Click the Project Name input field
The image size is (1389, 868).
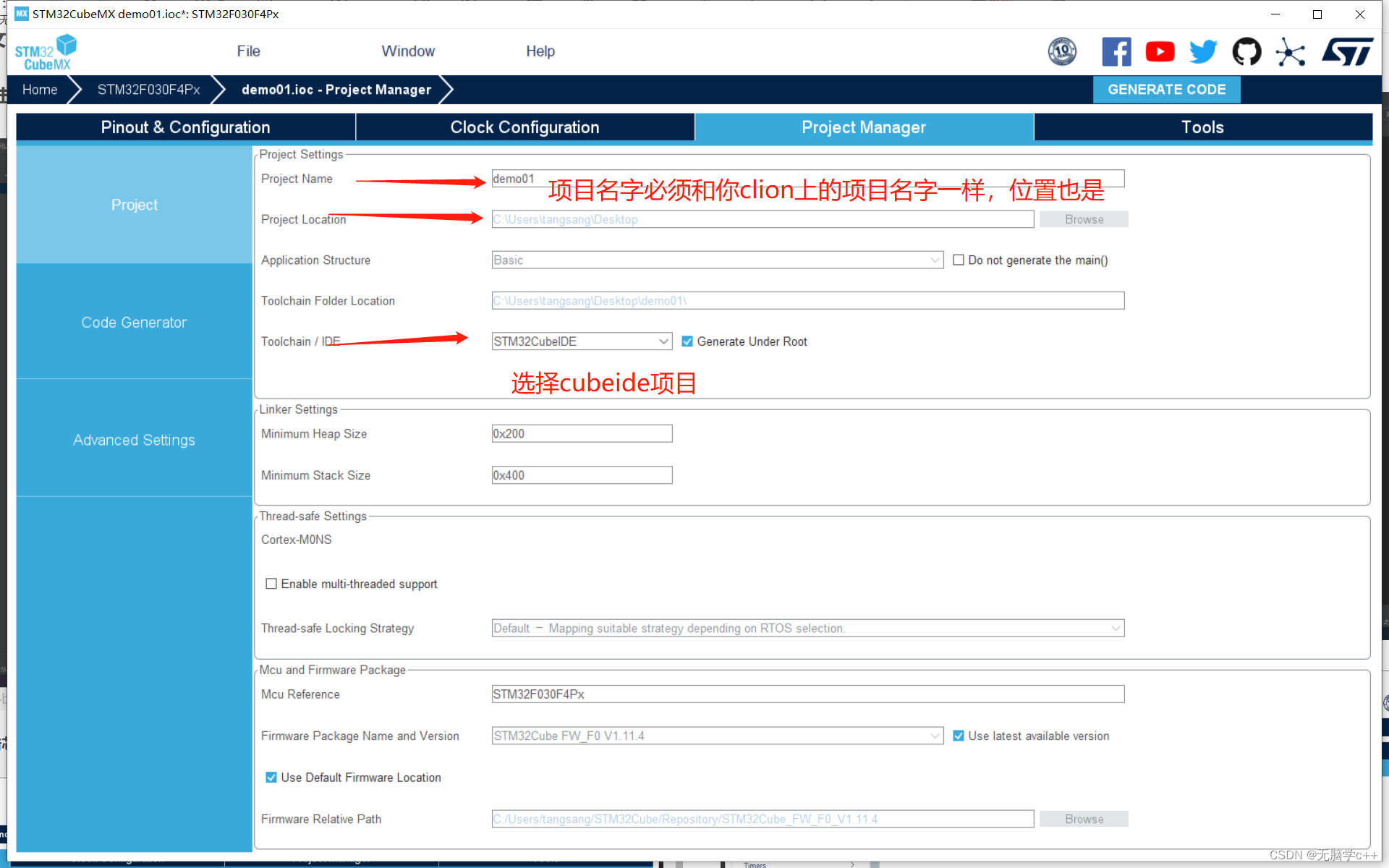tap(808, 179)
